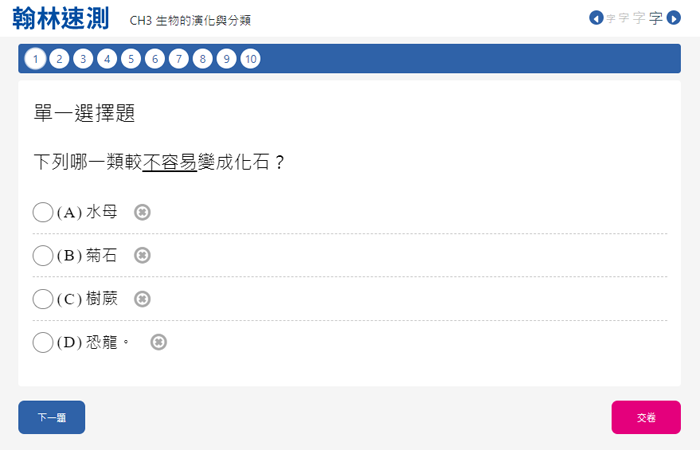The height and width of the screenshot is (450, 700).
Task: Strike out option C 樹蕨 via X icon
Action: 142,299
